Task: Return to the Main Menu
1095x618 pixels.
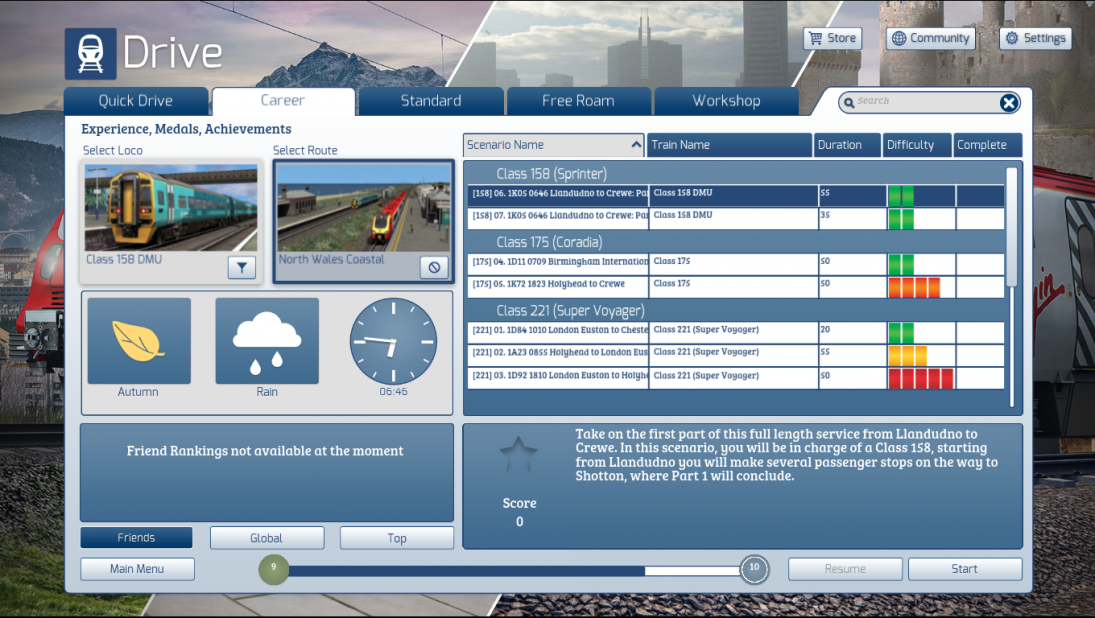Action: (137, 568)
